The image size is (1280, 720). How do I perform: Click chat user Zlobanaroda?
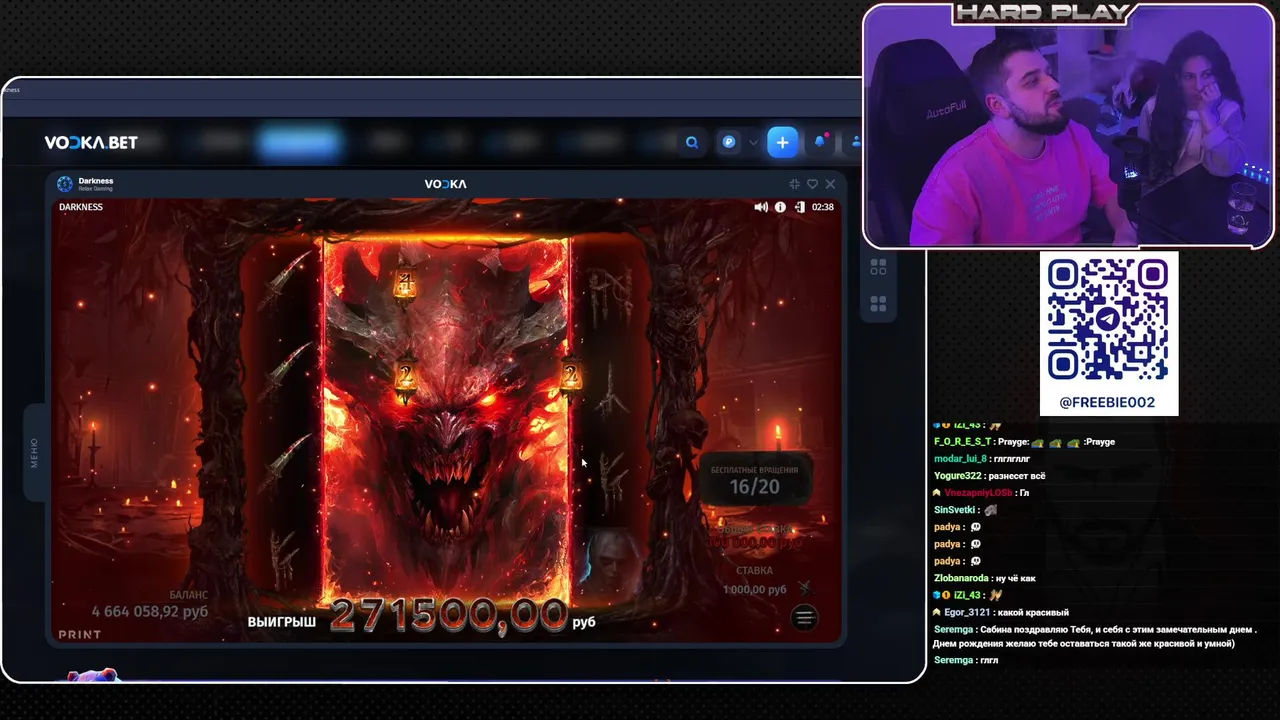coord(962,578)
